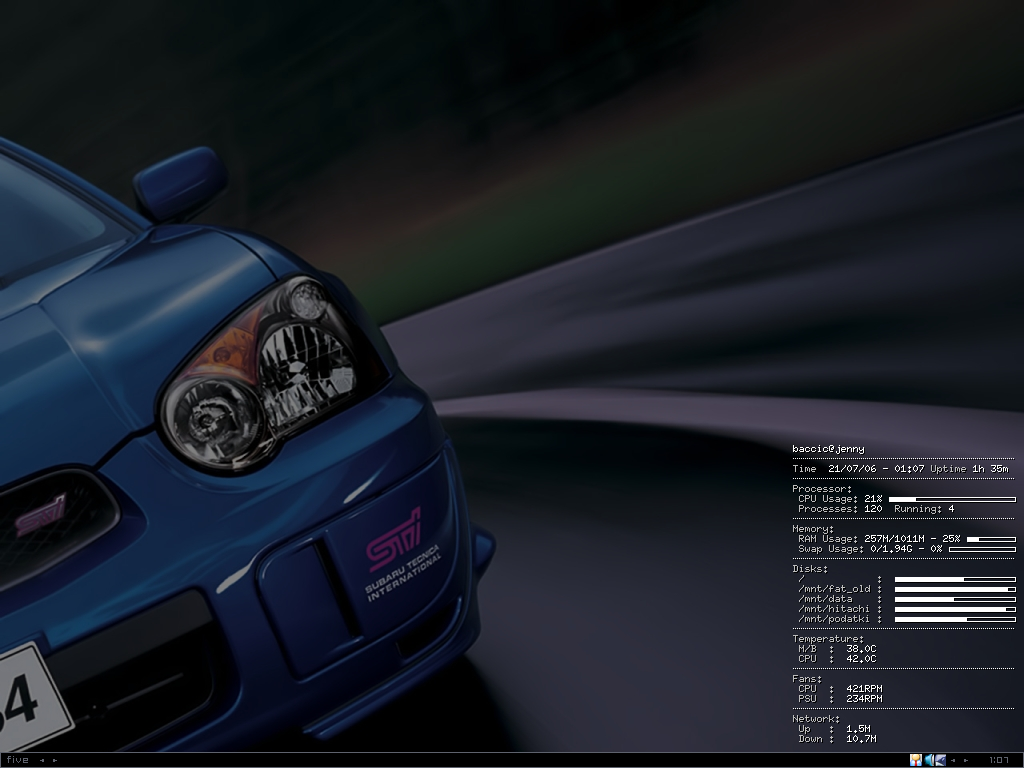
Task: Click the 'Uptime 1h 35m' text
Action: 969,469
